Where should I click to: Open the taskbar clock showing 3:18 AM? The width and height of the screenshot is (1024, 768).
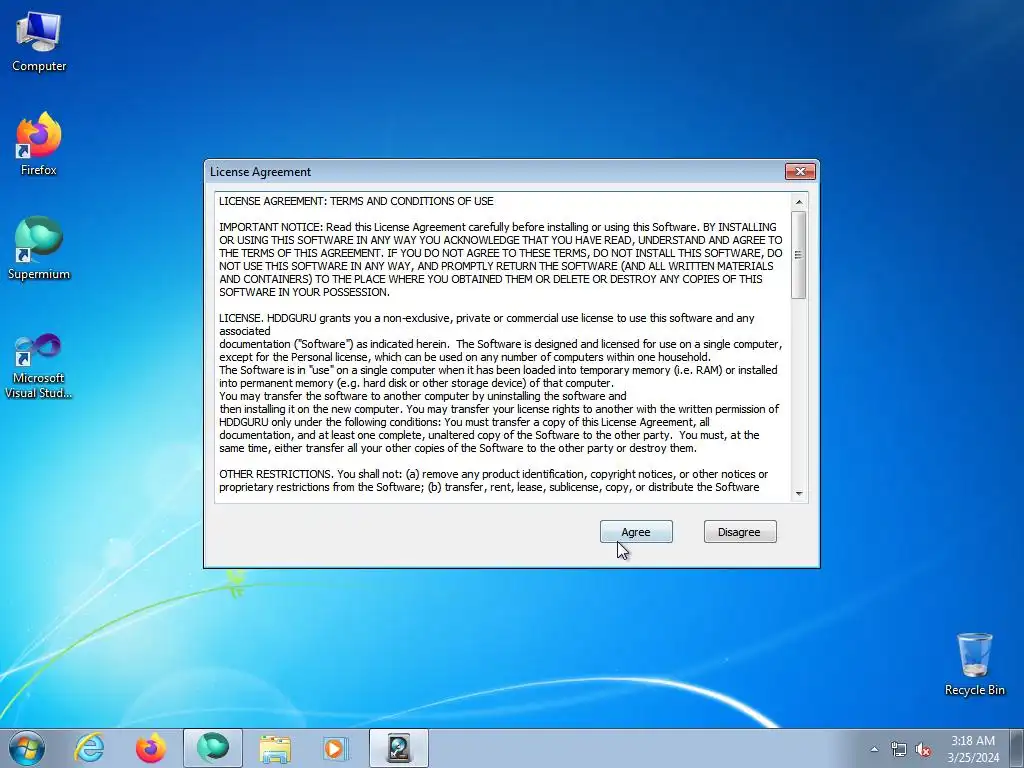[x=973, y=748]
